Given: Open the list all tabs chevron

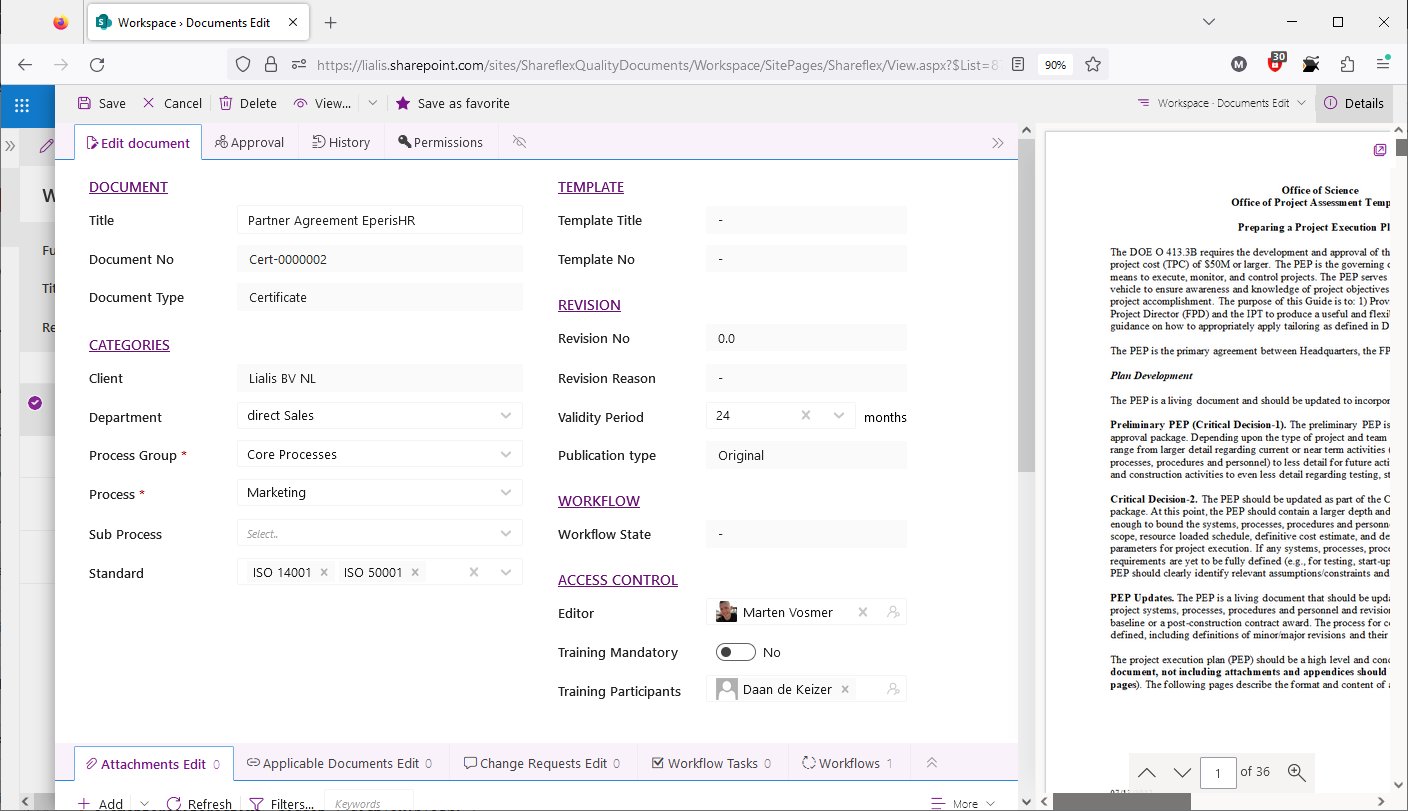Looking at the screenshot, I should click(1208, 22).
